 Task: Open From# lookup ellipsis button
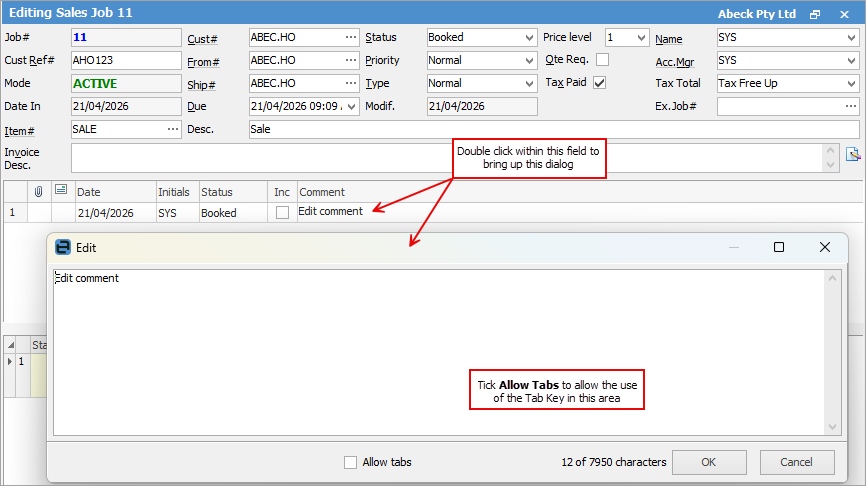[351, 60]
